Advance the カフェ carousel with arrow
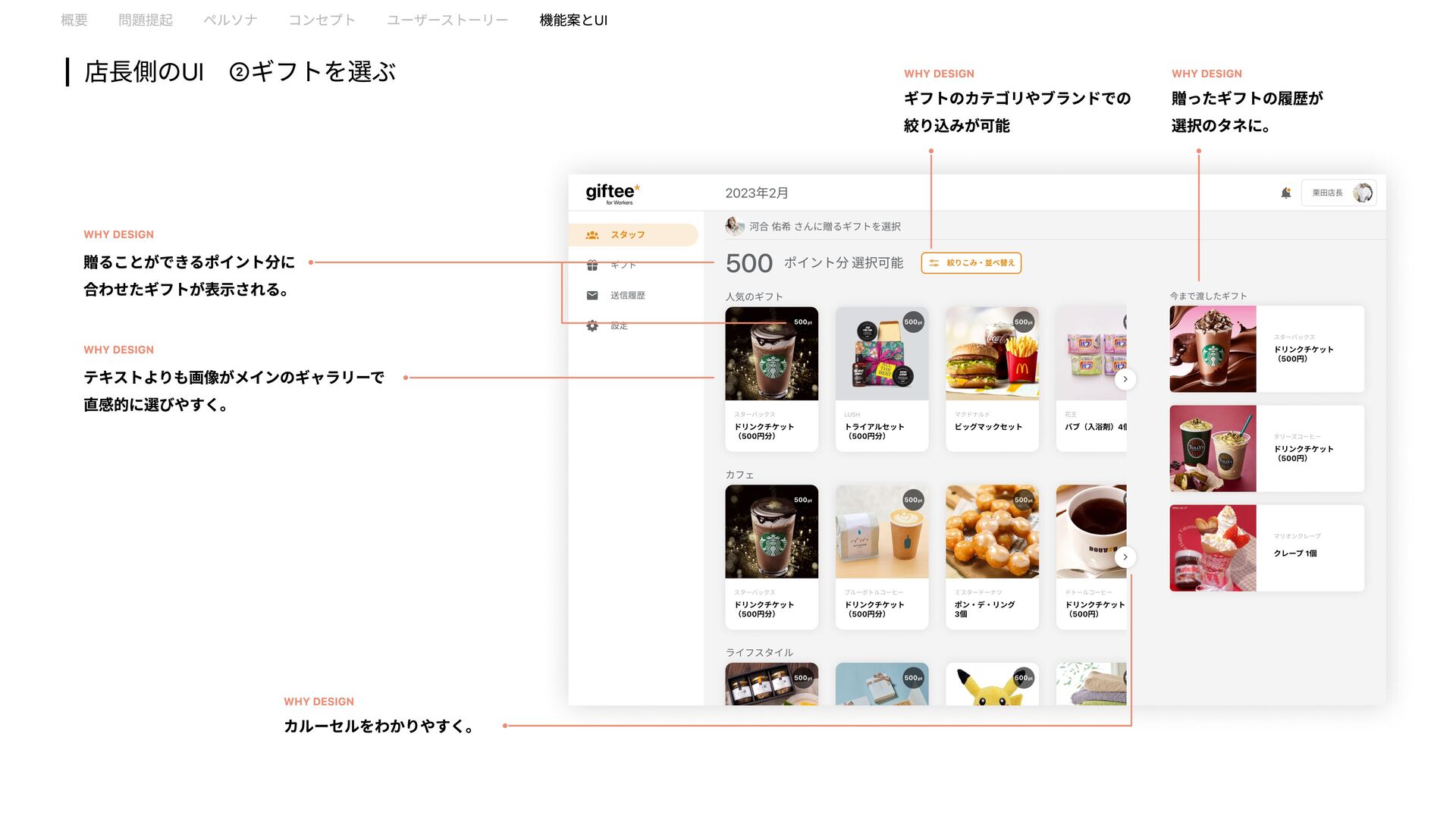This screenshot has height=819, width=1456. pyautogui.click(x=1125, y=557)
